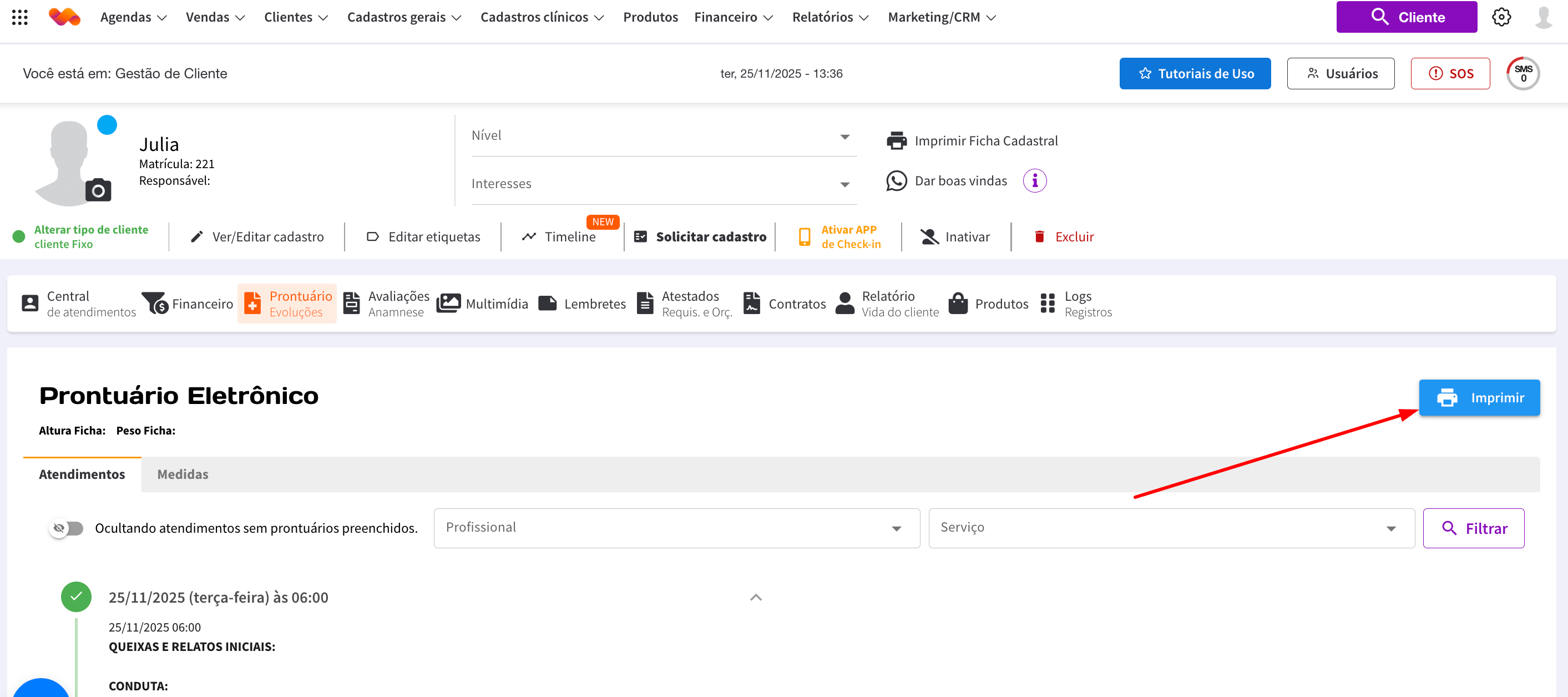
Task: Open the SMS counter circle icon
Action: pyautogui.click(x=1523, y=74)
